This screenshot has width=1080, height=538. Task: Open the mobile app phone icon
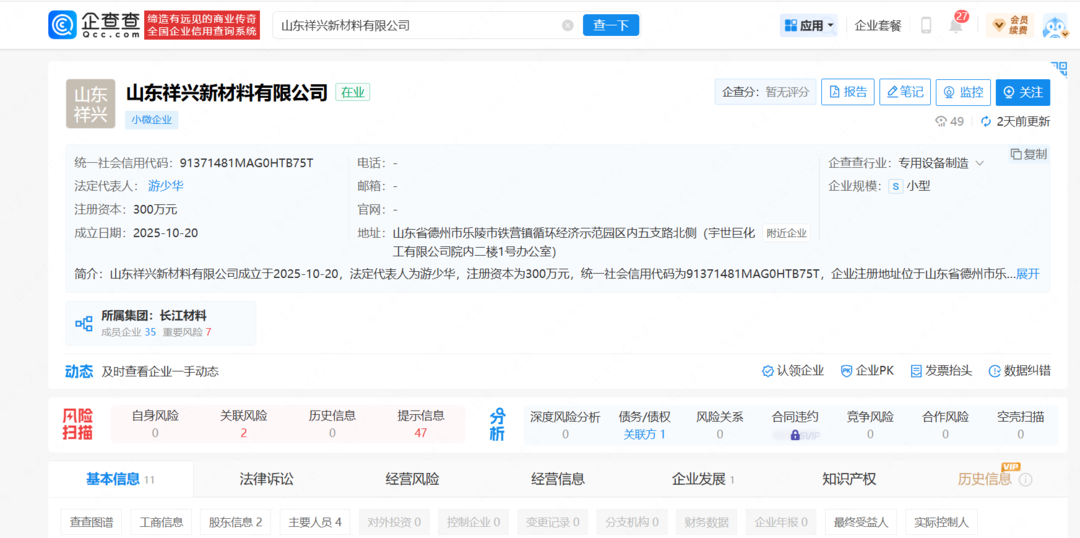(926, 25)
